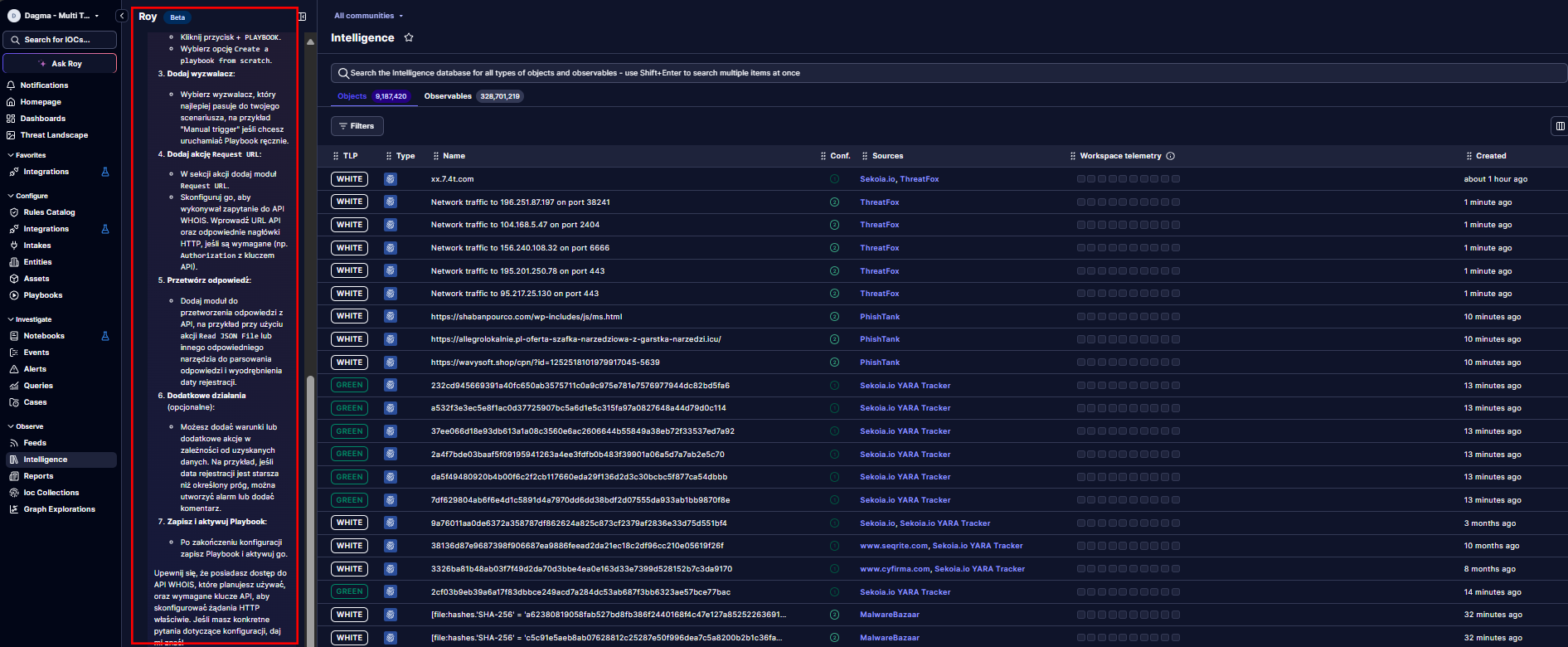The image size is (1568, 647).
Task: Dock the Roy panel using its header icon
Action: [303, 17]
